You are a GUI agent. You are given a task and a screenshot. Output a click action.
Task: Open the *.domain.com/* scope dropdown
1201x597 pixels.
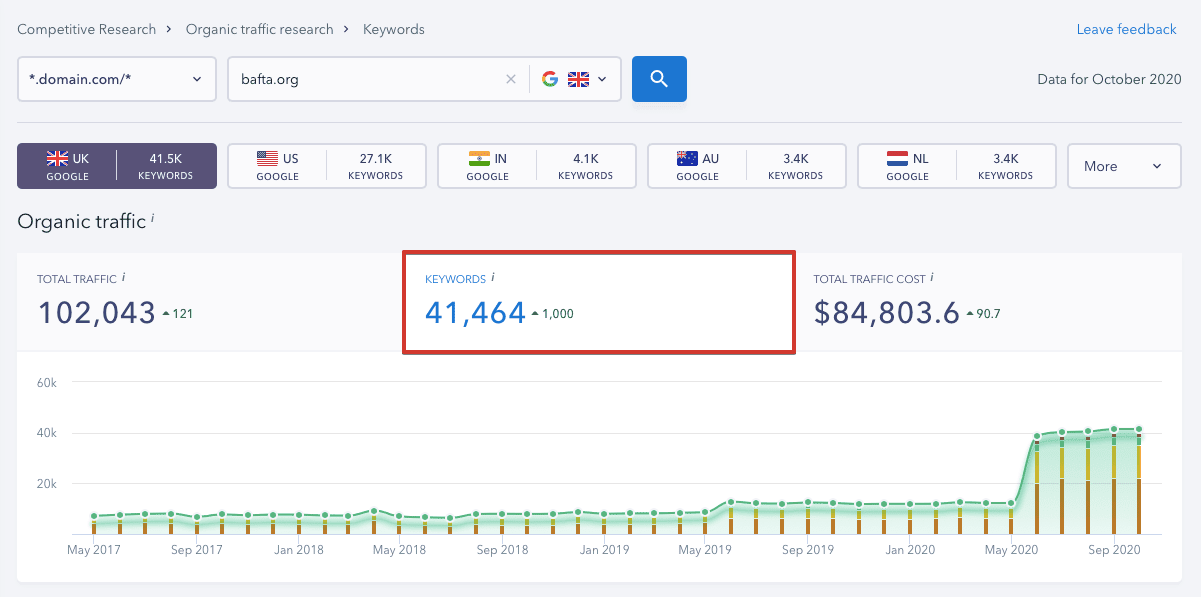117,79
